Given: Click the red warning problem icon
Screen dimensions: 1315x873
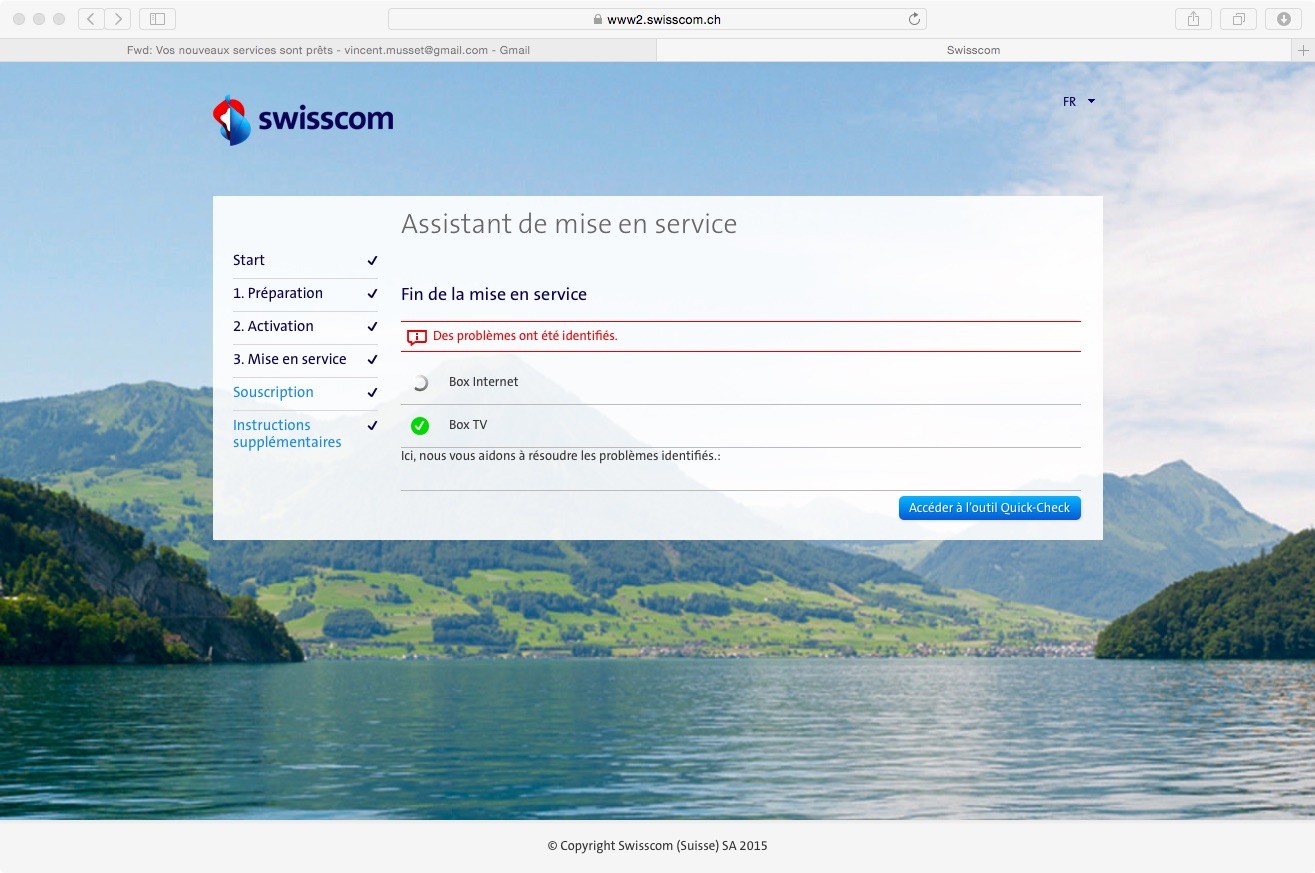Looking at the screenshot, I should (x=417, y=337).
